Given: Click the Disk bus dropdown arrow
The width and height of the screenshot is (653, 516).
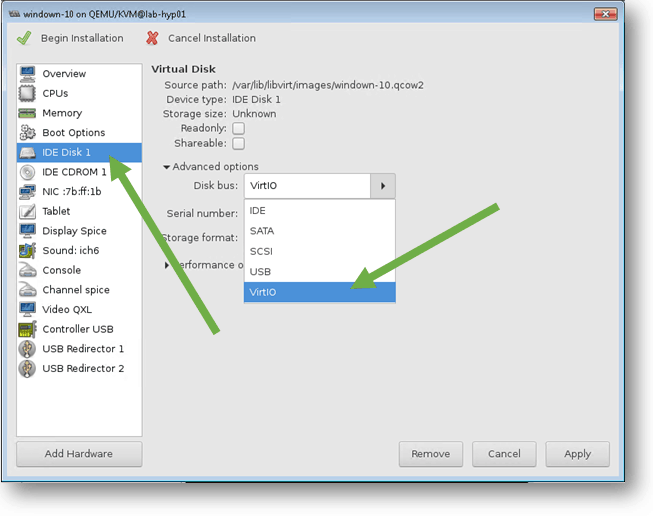Looking at the screenshot, I should click(x=383, y=186).
